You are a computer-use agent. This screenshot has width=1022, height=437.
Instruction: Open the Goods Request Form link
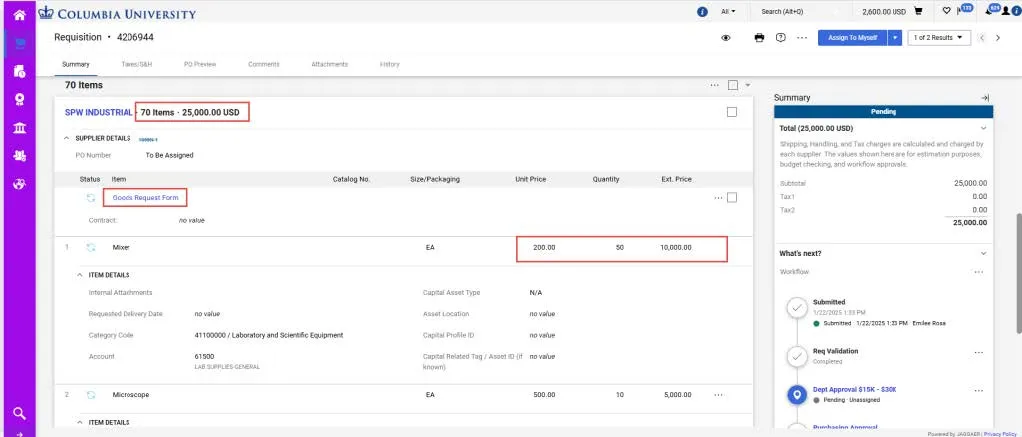[145, 198]
